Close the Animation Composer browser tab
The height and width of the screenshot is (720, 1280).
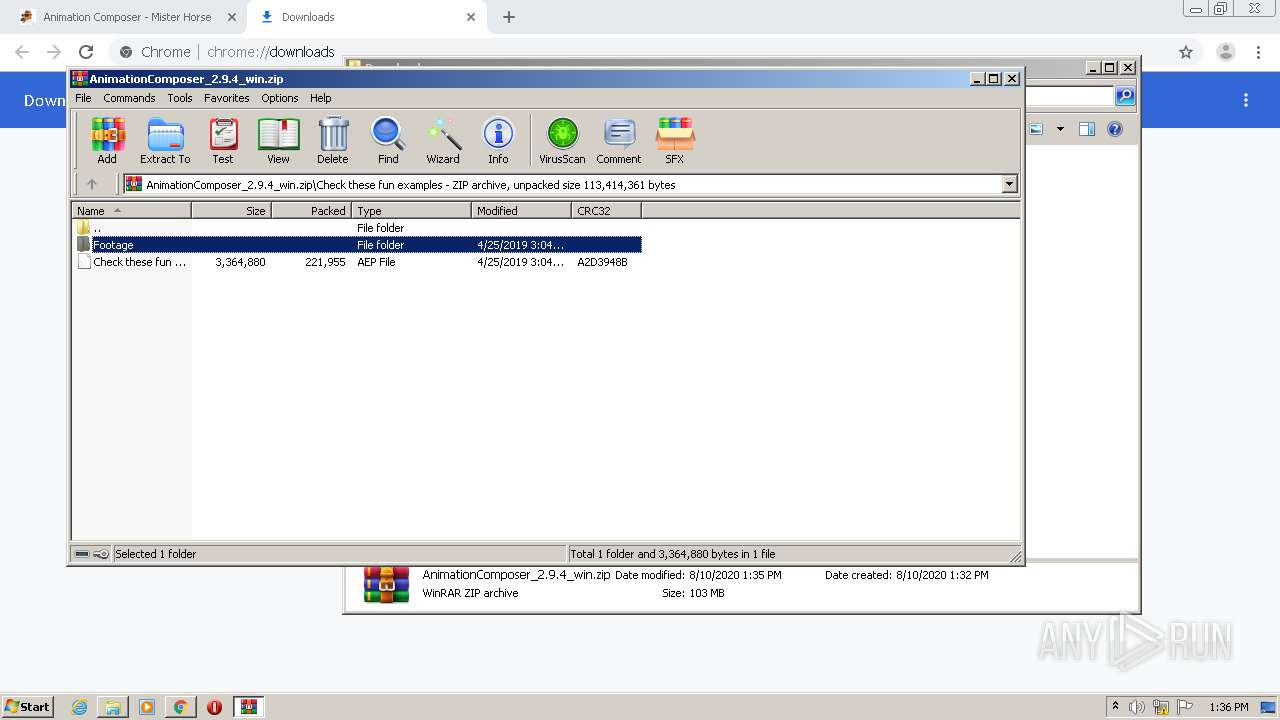(232, 17)
